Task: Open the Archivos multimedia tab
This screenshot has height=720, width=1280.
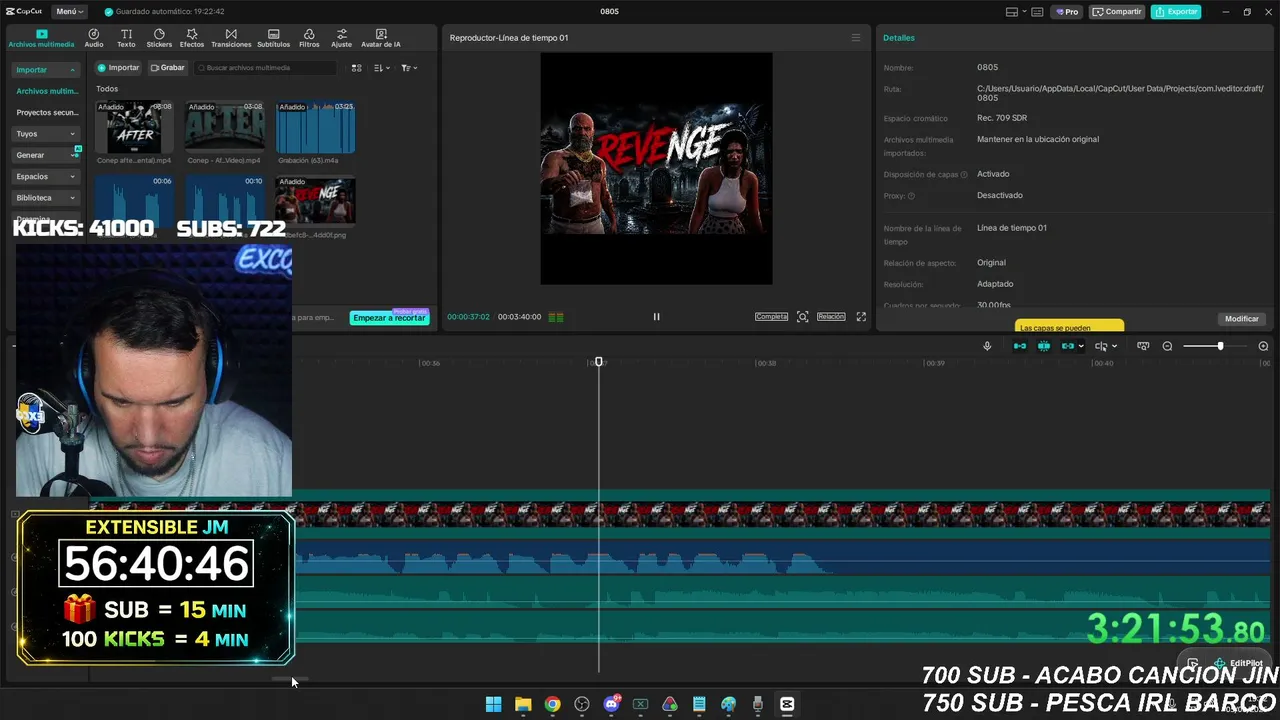Action: tap(41, 38)
